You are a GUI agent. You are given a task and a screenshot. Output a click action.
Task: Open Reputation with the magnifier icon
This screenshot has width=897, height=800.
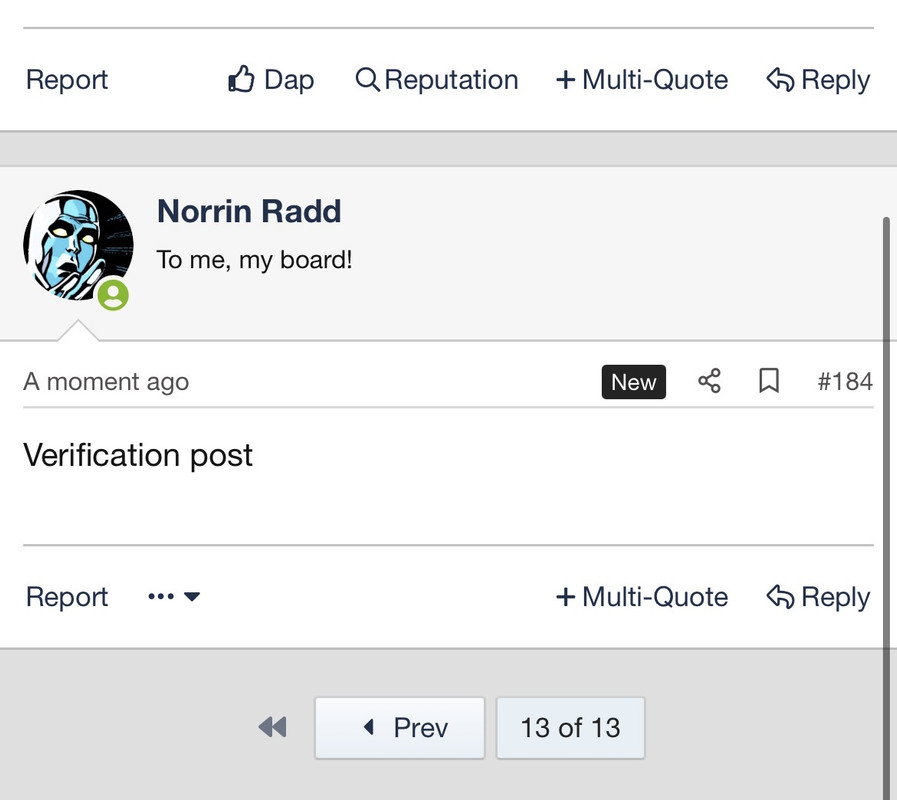click(437, 80)
